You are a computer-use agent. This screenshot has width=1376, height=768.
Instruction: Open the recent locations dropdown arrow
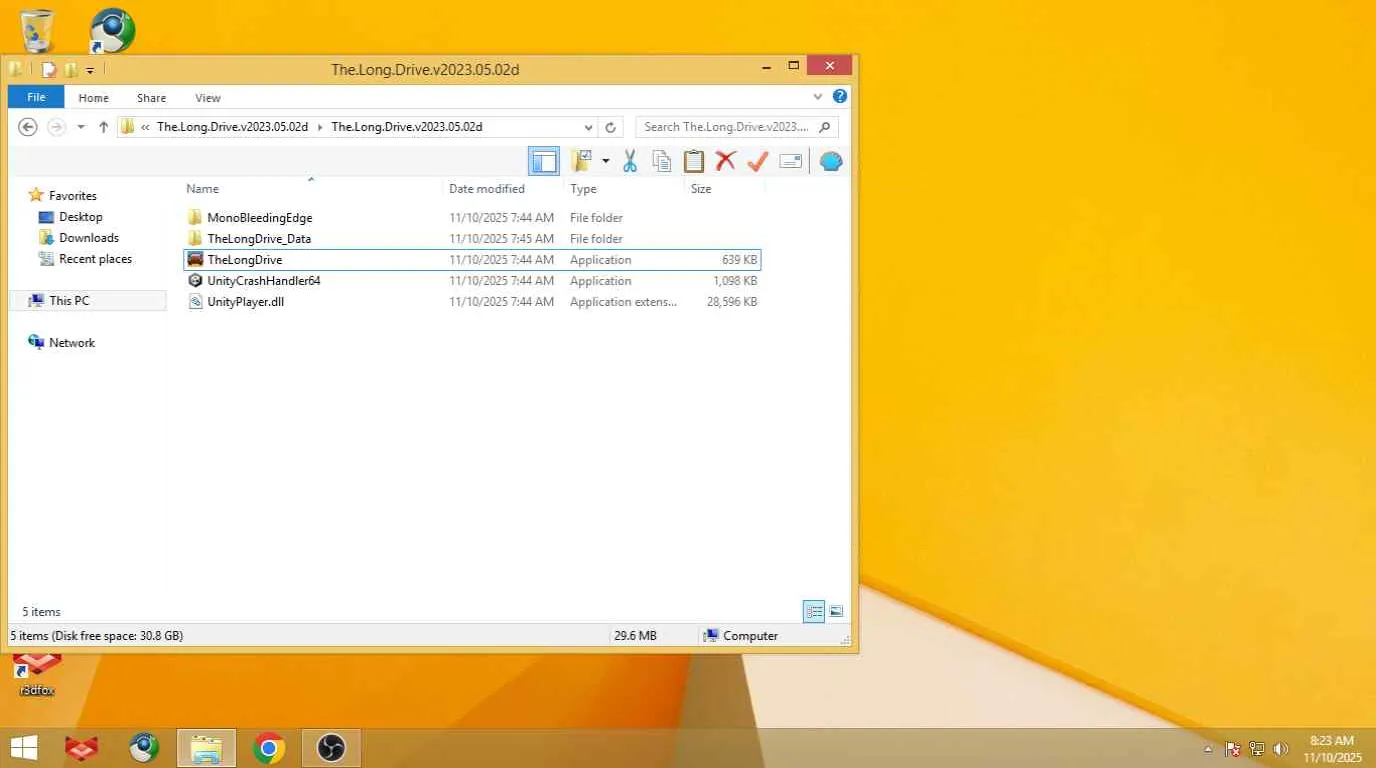[81, 127]
